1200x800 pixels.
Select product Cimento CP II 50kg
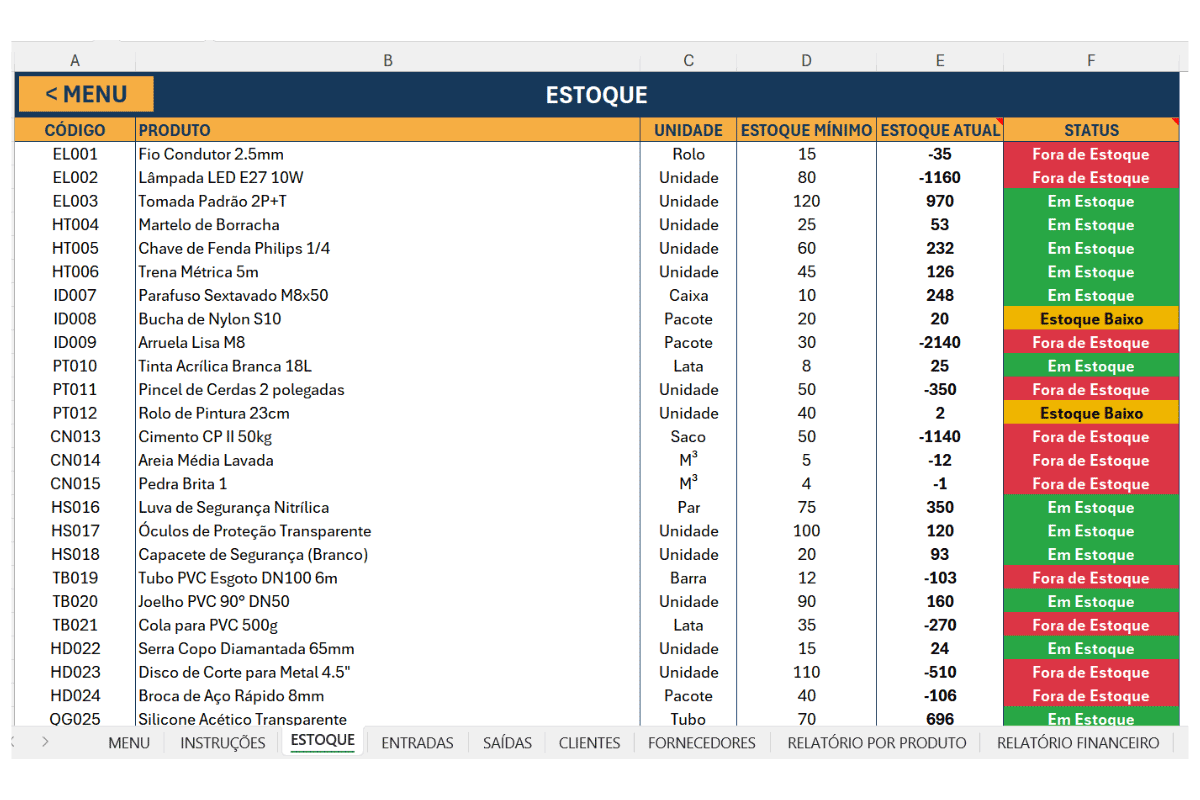coord(205,437)
